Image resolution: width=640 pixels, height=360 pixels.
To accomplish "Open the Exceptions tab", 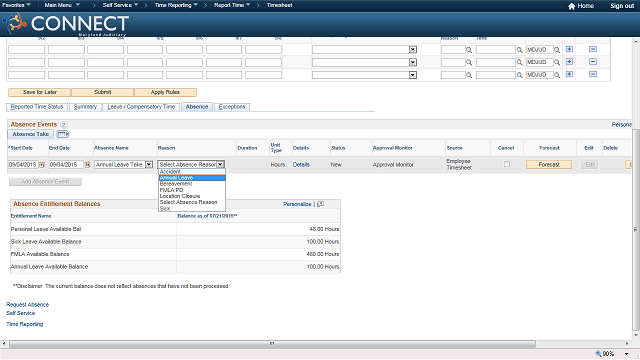I will click(x=231, y=107).
